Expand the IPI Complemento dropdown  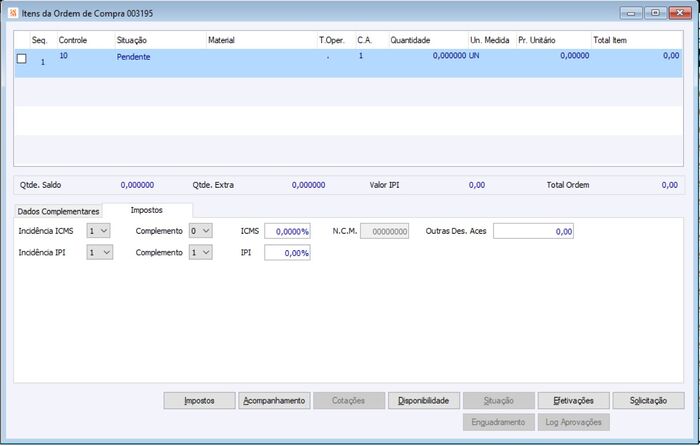coord(200,252)
